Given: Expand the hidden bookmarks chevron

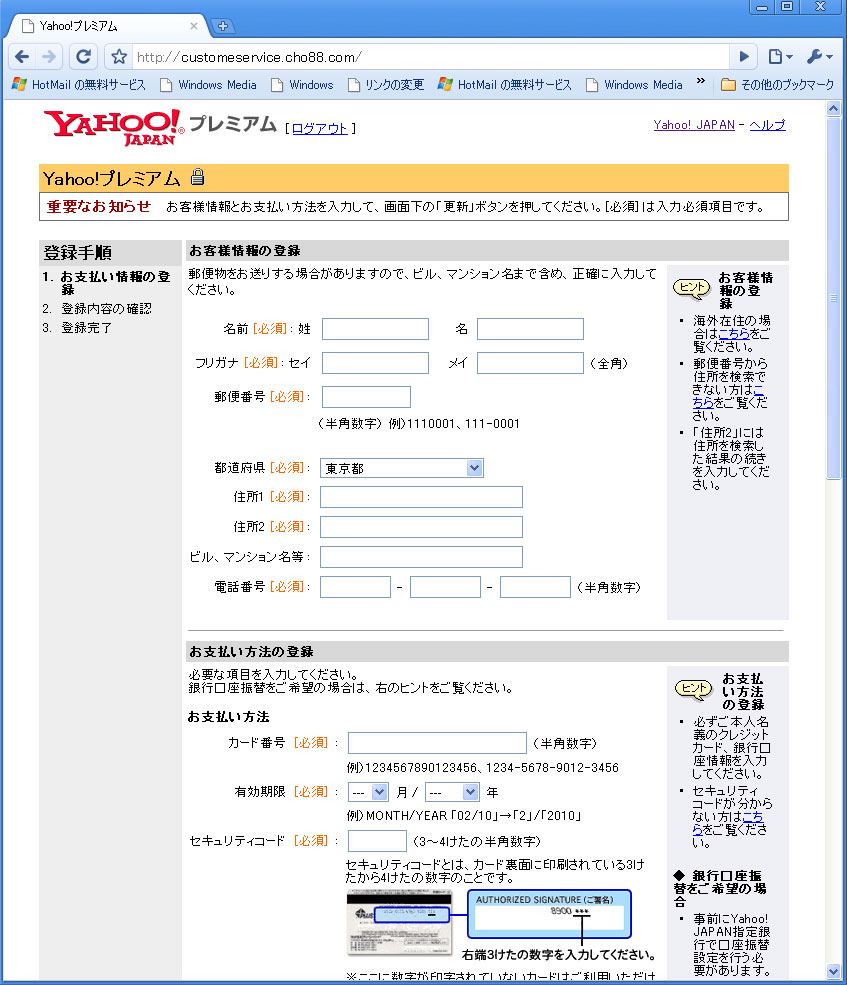Looking at the screenshot, I should click(x=700, y=82).
